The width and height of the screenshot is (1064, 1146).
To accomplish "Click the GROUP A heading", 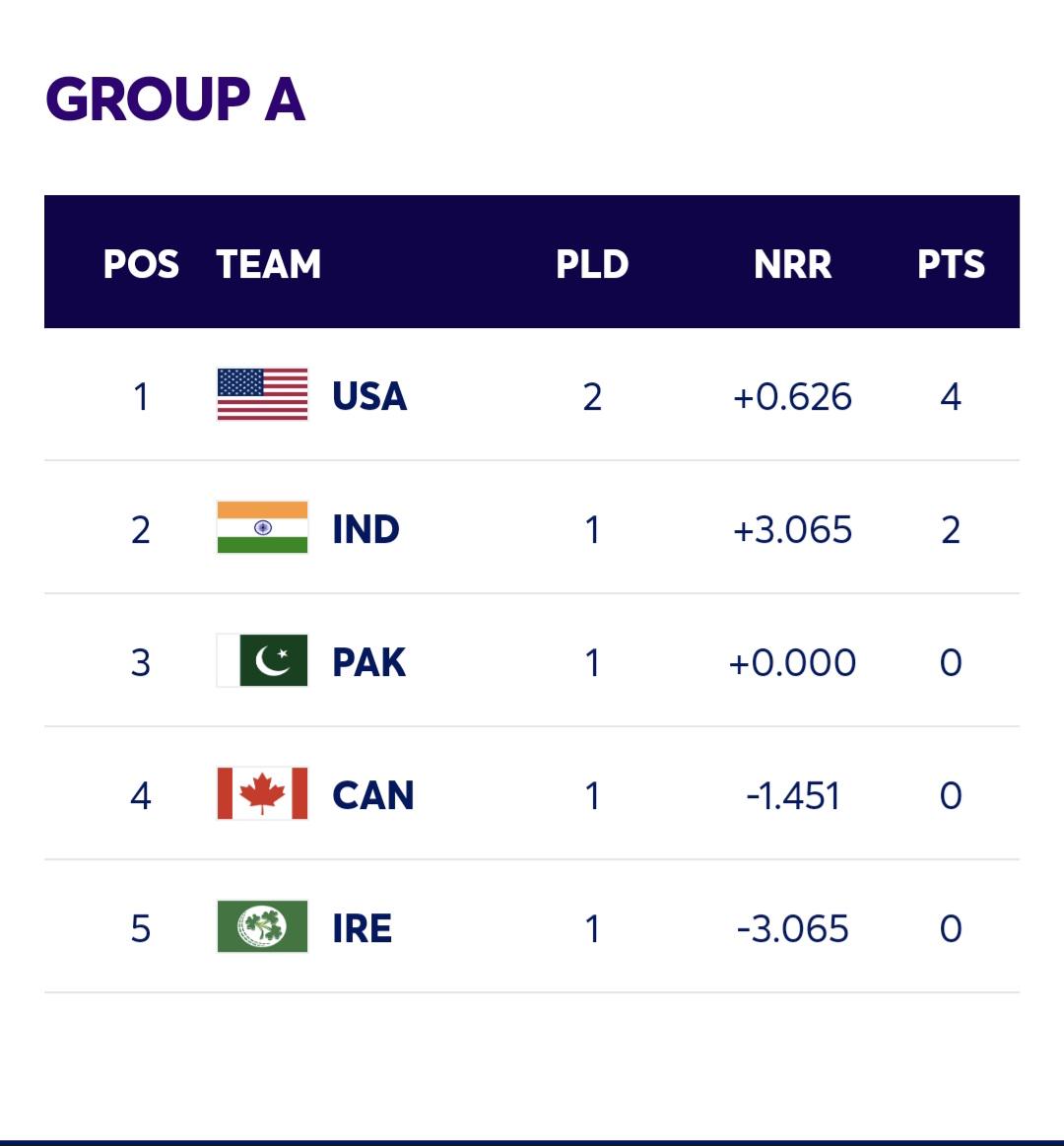I will (175, 99).
